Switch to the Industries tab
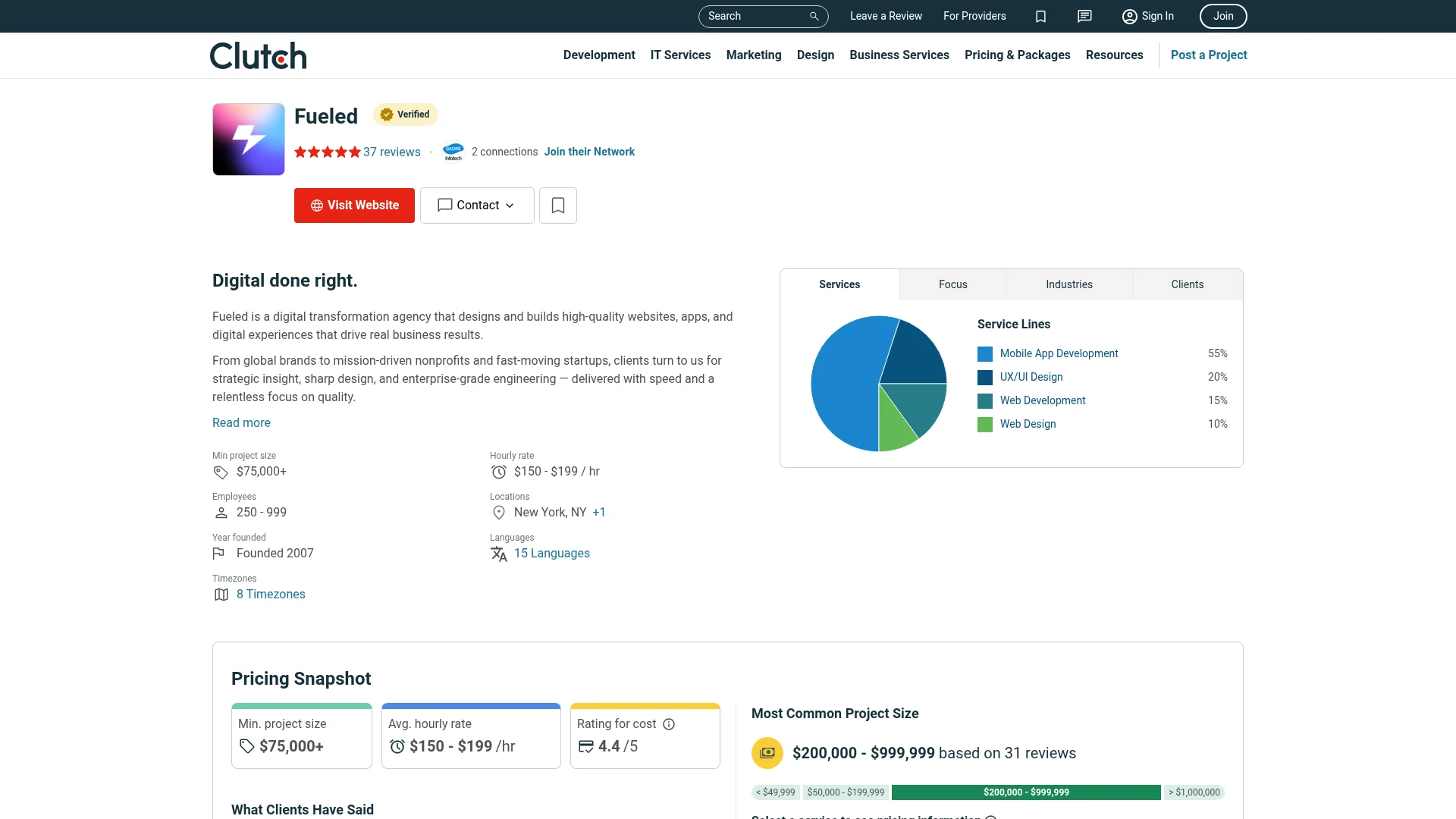This screenshot has width=1456, height=819. click(x=1069, y=284)
